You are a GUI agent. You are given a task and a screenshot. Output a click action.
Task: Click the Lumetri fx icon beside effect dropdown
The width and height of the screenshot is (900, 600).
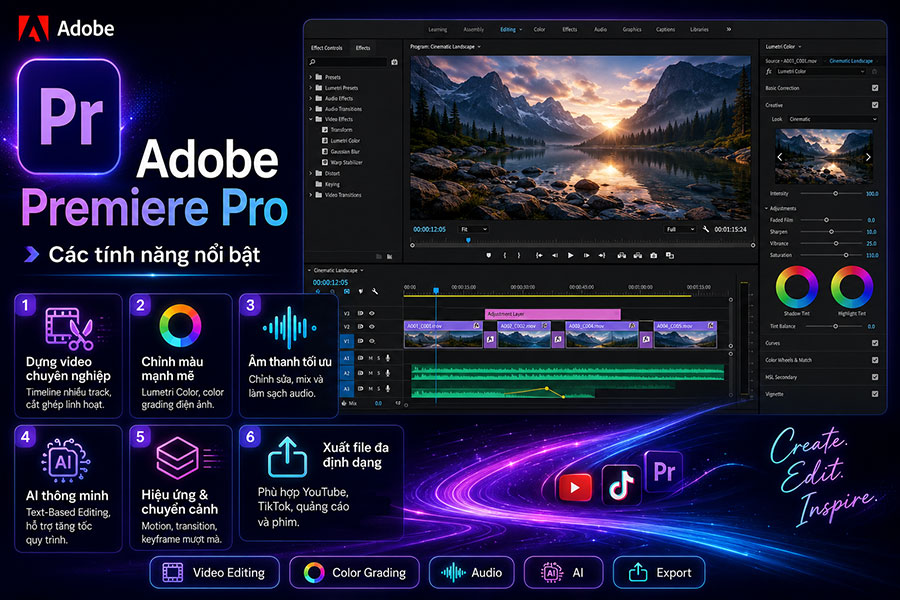point(769,72)
